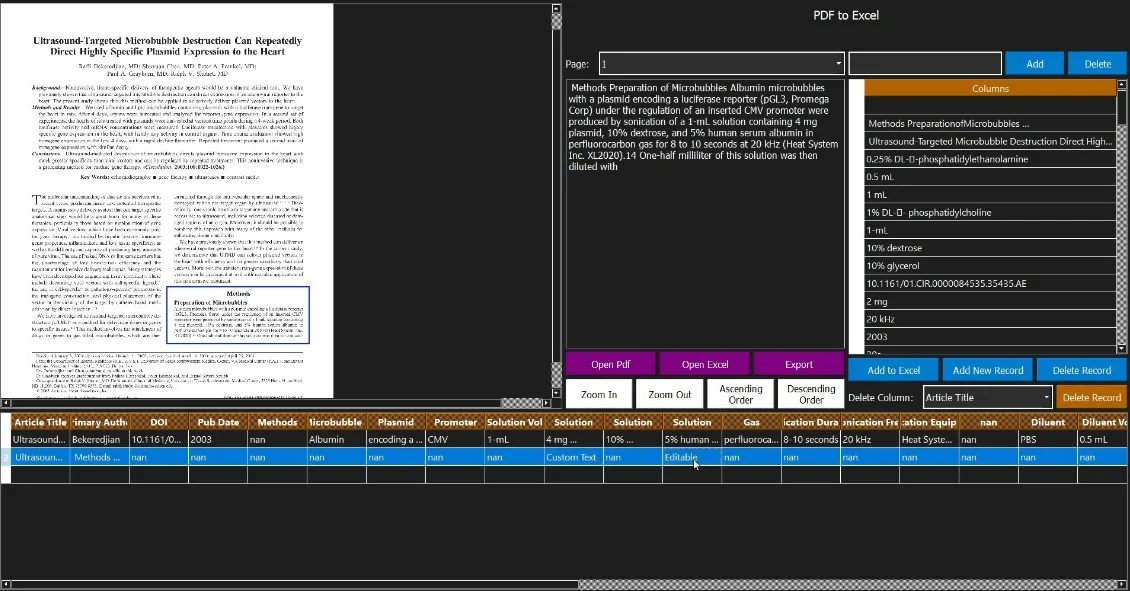The height and width of the screenshot is (591, 1130).
Task: Click the 'Custom Text' cell in the second row
Action: click(574, 457)
